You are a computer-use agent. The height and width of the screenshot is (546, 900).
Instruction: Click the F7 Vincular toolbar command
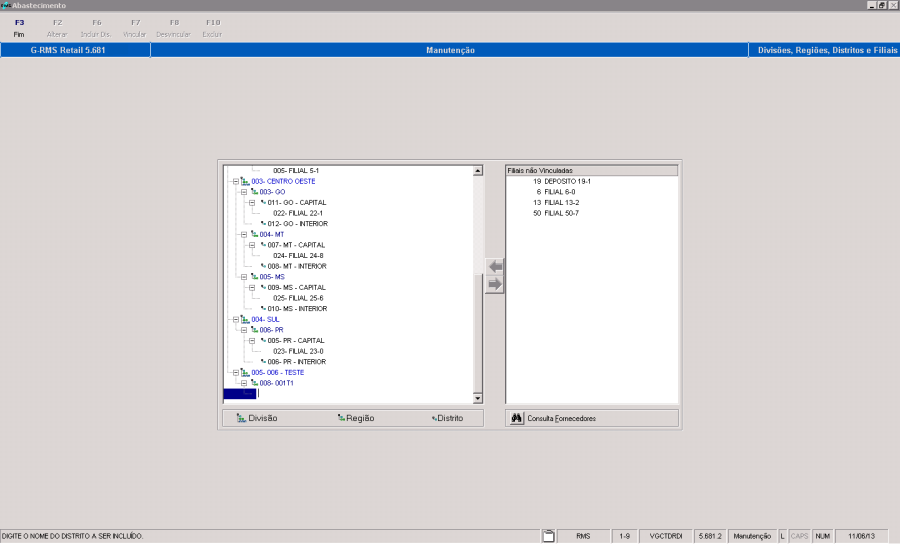pyautogui.click(x=135, y=28)
